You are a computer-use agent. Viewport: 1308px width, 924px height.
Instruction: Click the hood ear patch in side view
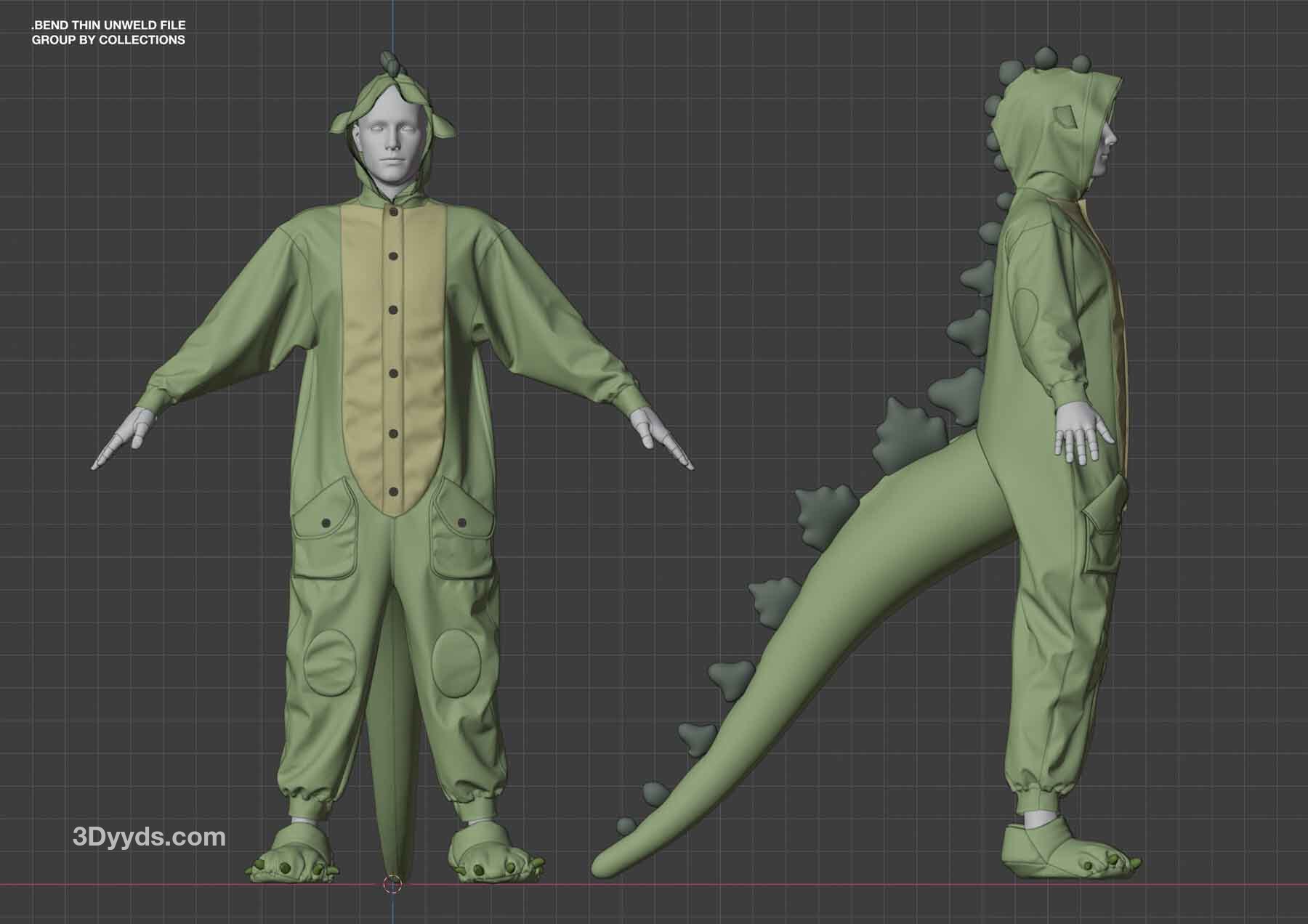coord(1063,117)
